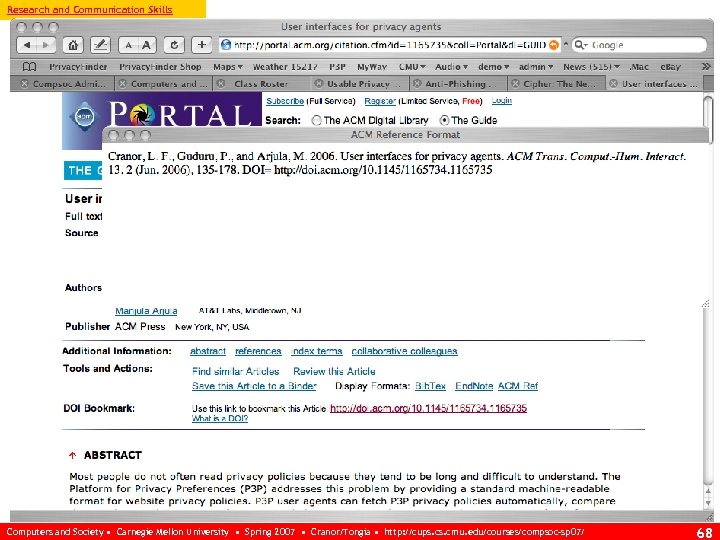The width and height of the screenshot is (720, 540).
Task: Decrease text size with small A button
Action: [x=128, y=45]
